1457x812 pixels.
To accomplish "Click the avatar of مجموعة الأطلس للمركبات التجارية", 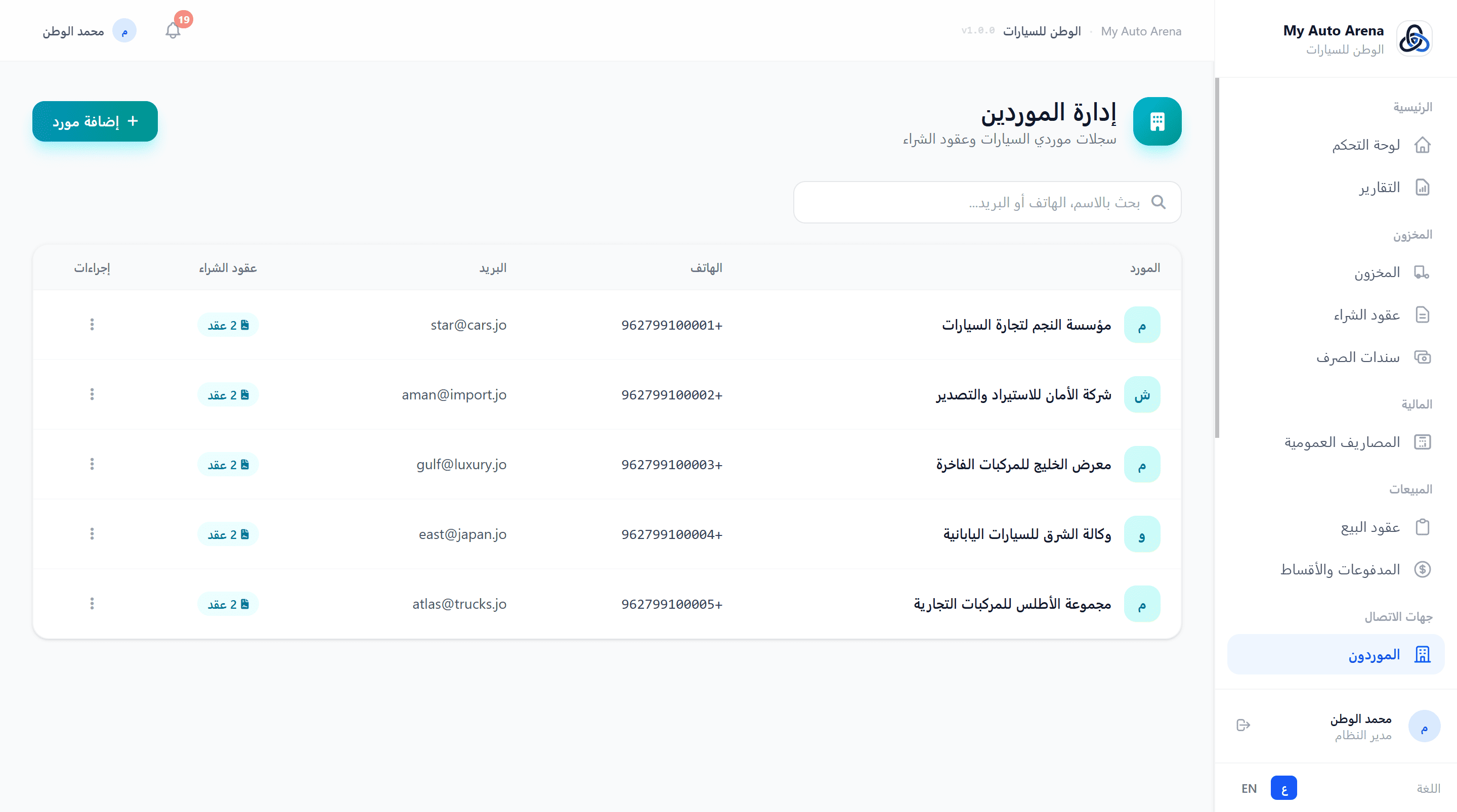I will point(1142,604).
